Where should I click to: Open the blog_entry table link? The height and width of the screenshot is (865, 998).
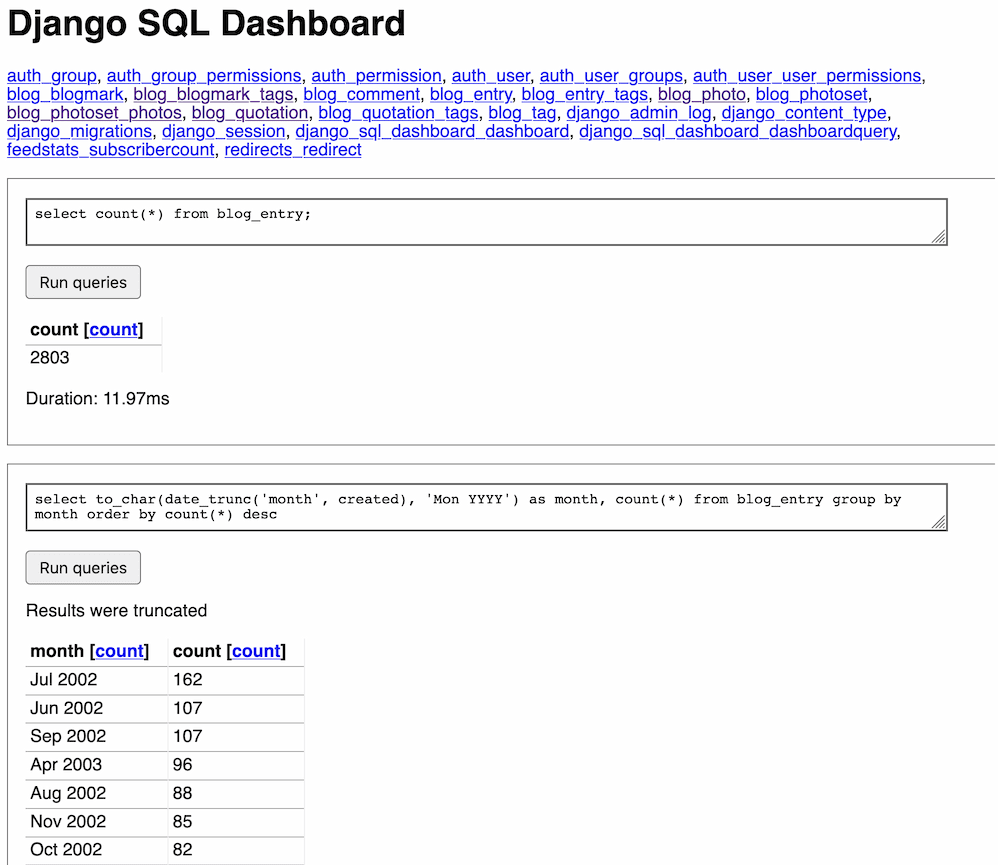[x=470, y=94]
